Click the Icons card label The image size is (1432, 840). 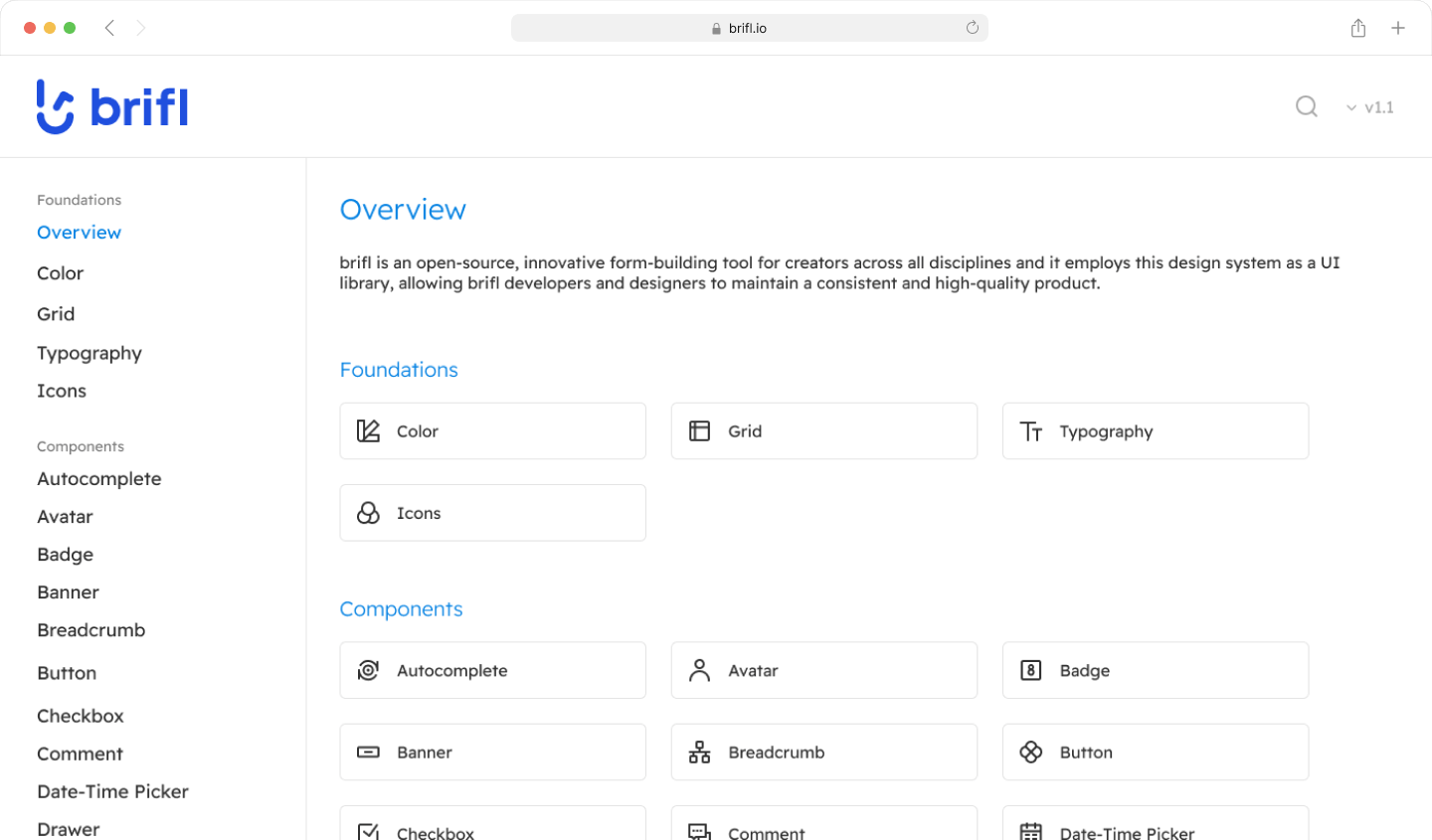(x=419, y=513)
